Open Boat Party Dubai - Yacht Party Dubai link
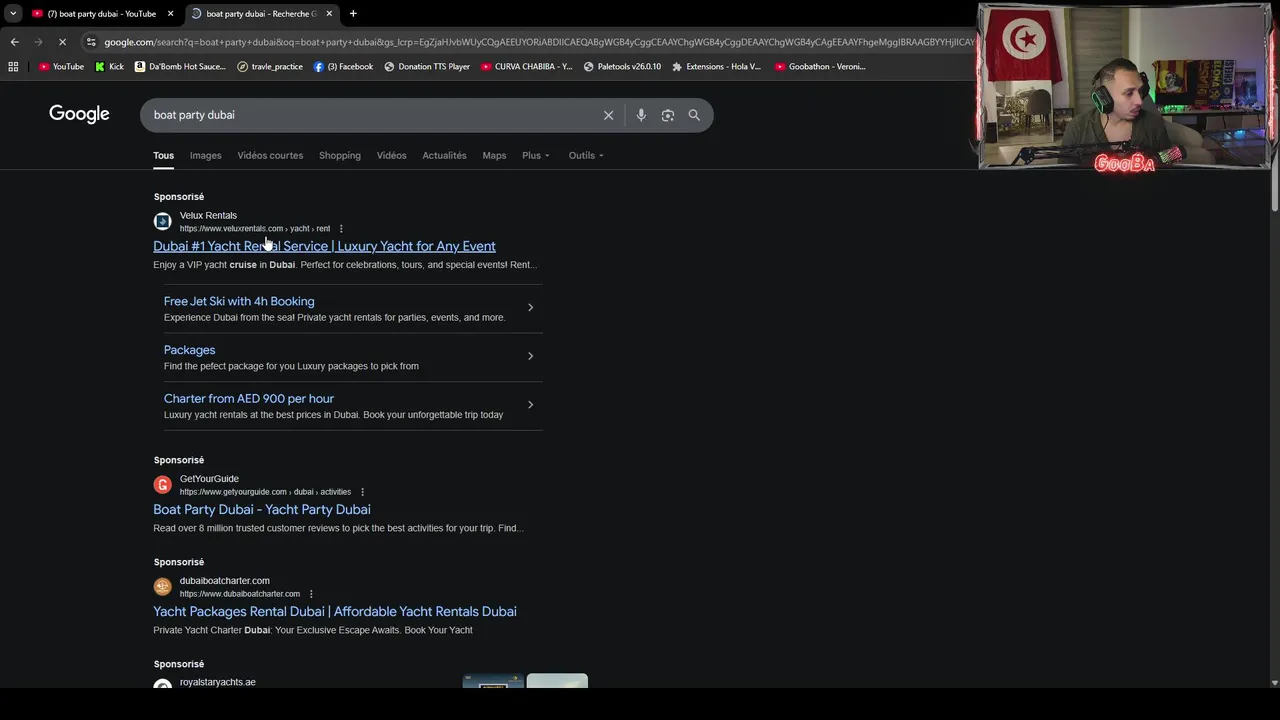Screen dimensions: 1280x720 coord(262,509)
